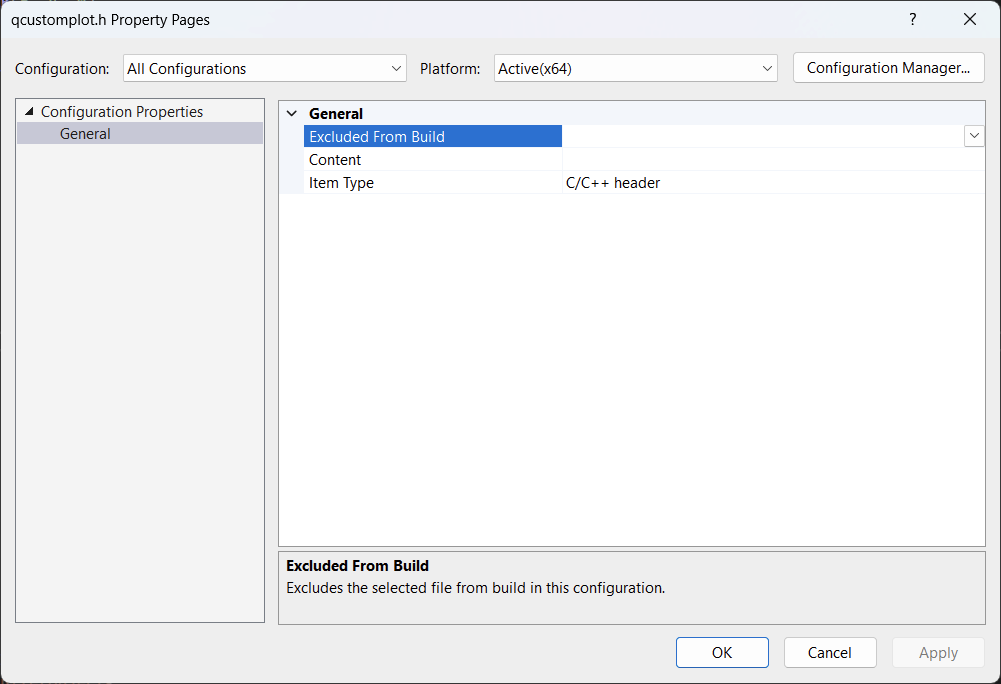Viewport: 1001px width, 684px height.
Task: Collapse the Configuration Properties tree arrow
Action: [28, 112]
